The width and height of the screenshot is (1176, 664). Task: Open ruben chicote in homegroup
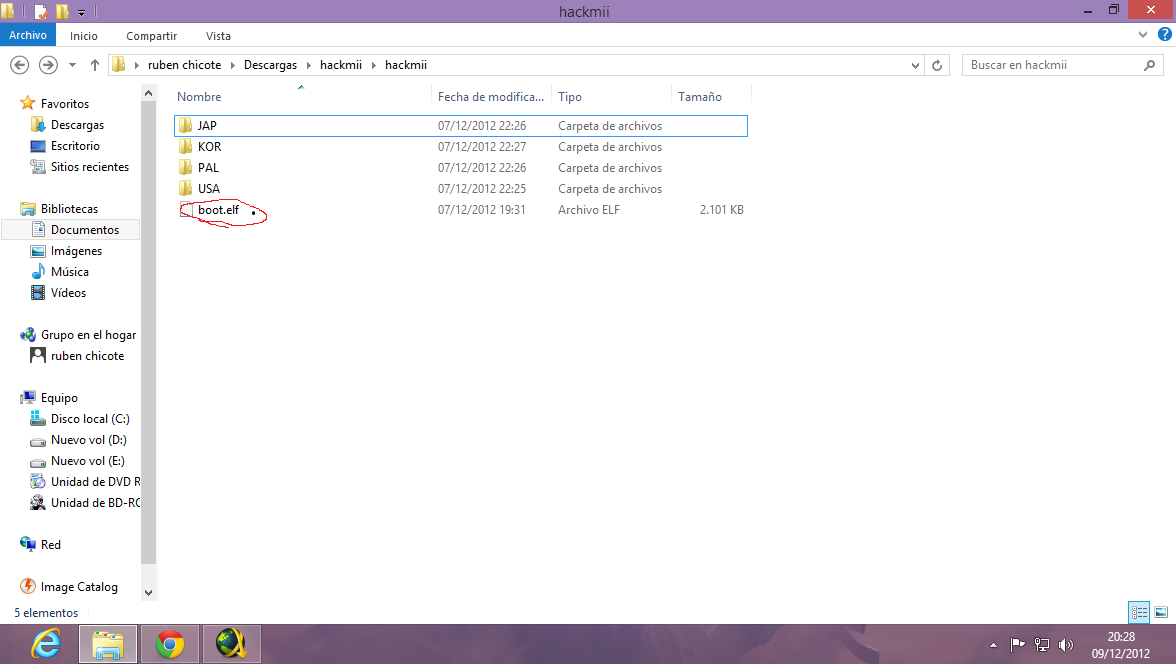click(87, 356)
